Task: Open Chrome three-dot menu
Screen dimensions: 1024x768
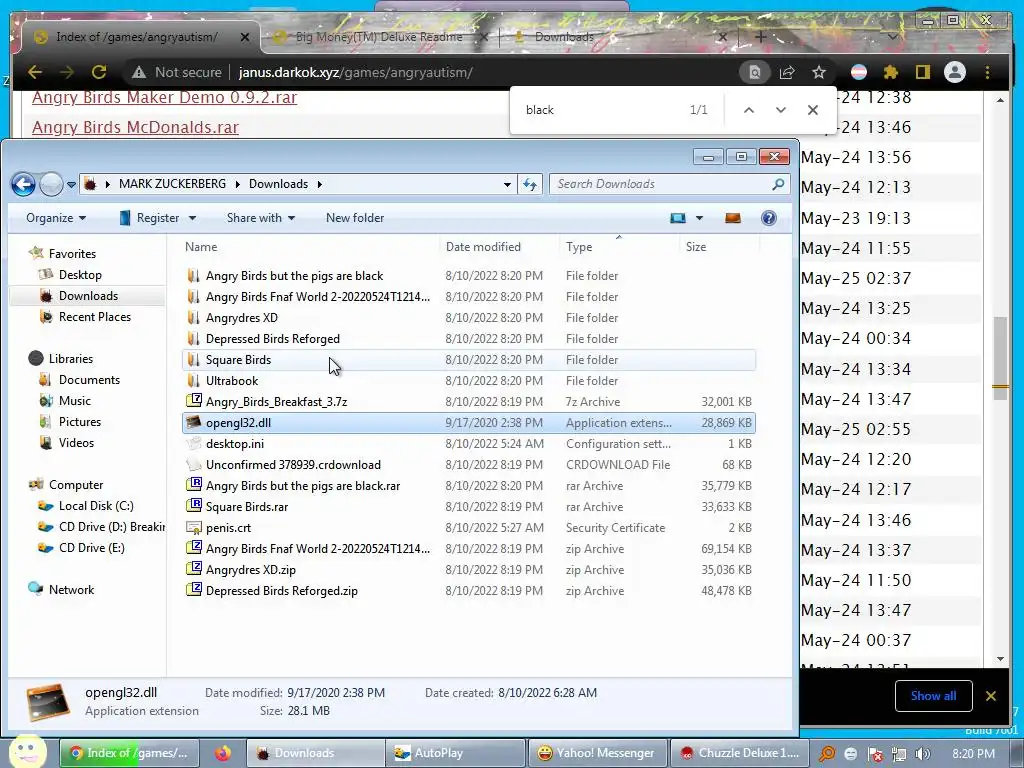Action: 987,72
